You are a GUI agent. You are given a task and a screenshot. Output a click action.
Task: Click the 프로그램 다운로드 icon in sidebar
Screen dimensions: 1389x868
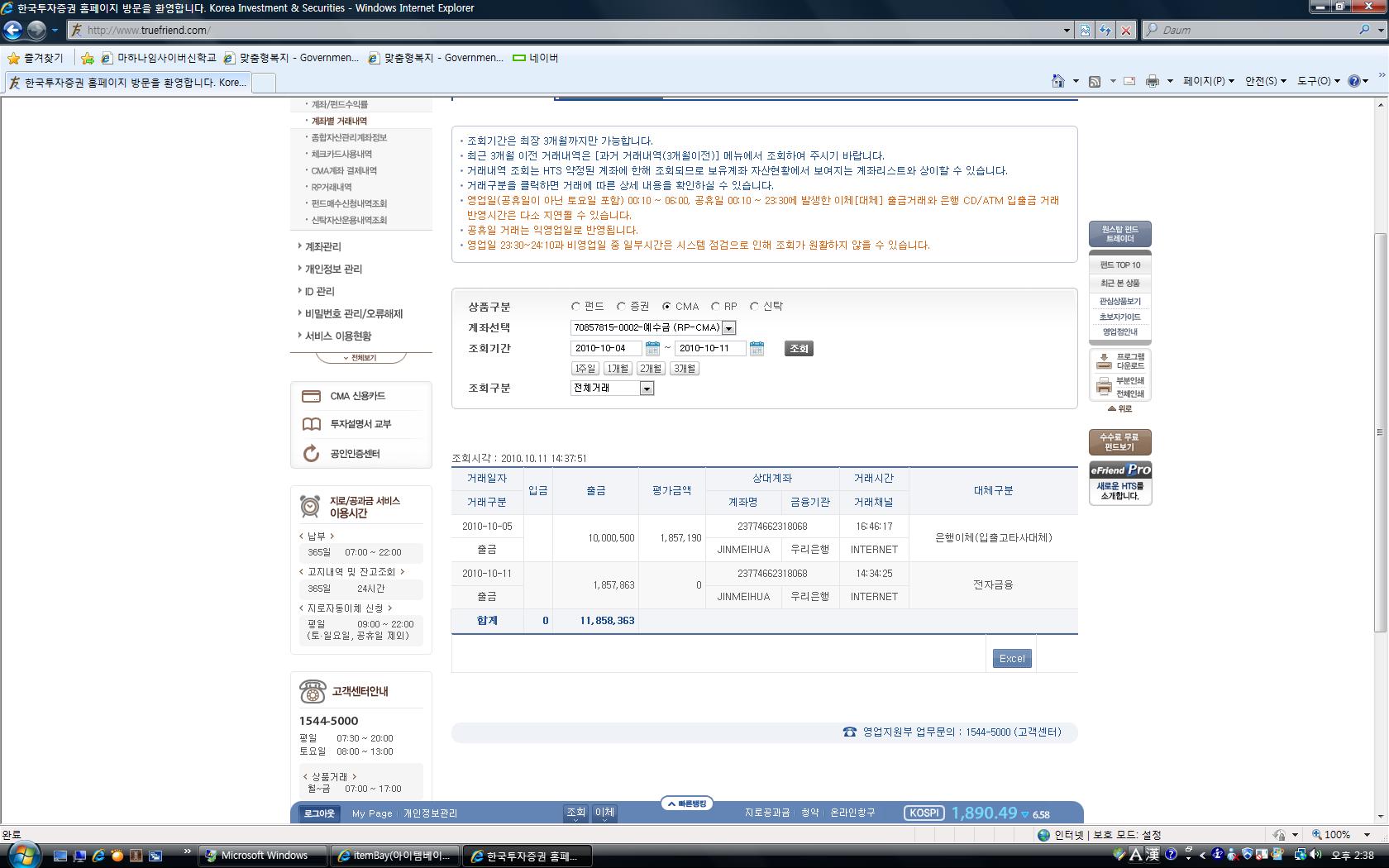(x=1104, y=361)
